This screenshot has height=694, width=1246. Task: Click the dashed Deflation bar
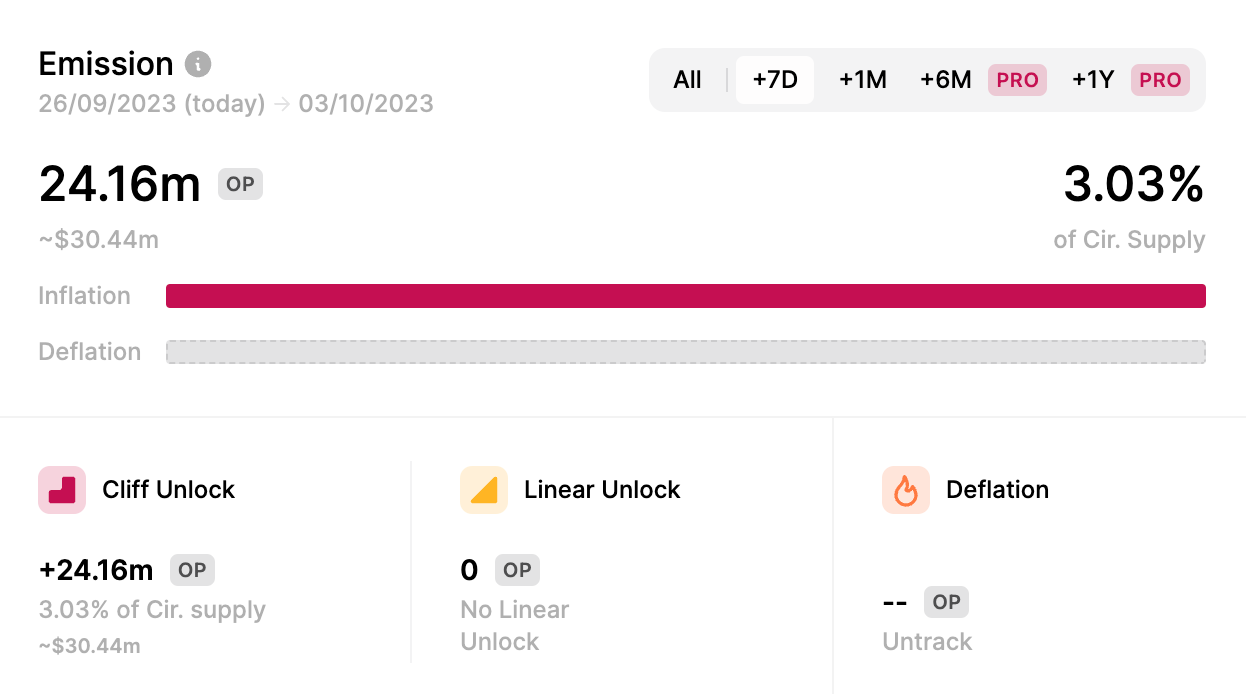686,351
